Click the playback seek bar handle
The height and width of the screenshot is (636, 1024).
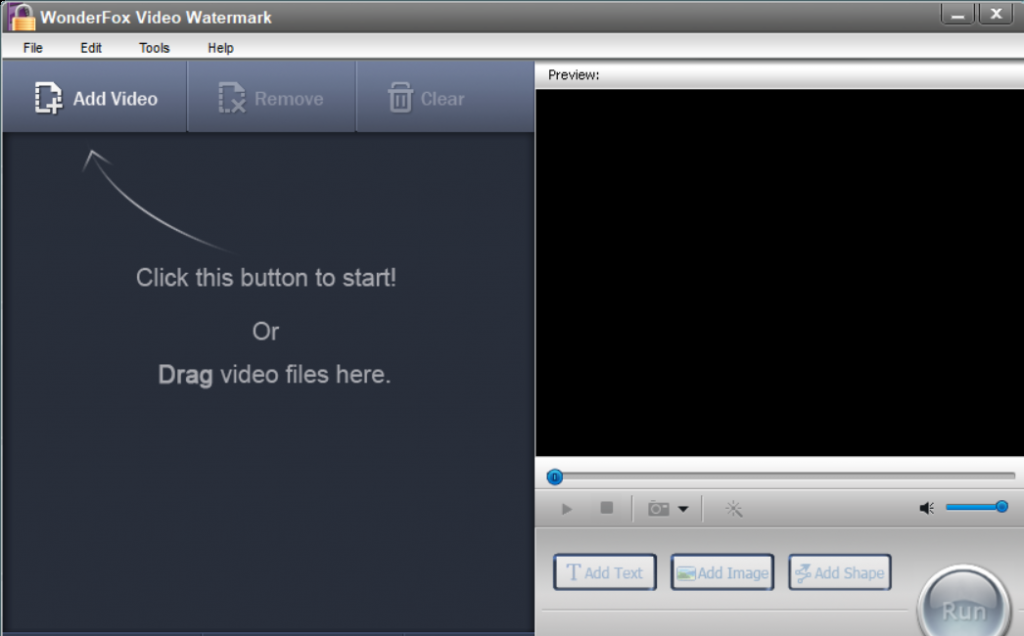(554, 477)
